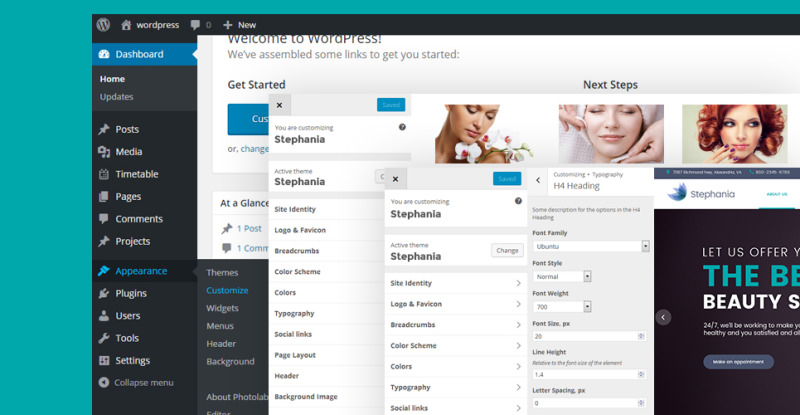800x415 pixels.
Task: Open Themes in Appearance submenu
Action: 222,273
